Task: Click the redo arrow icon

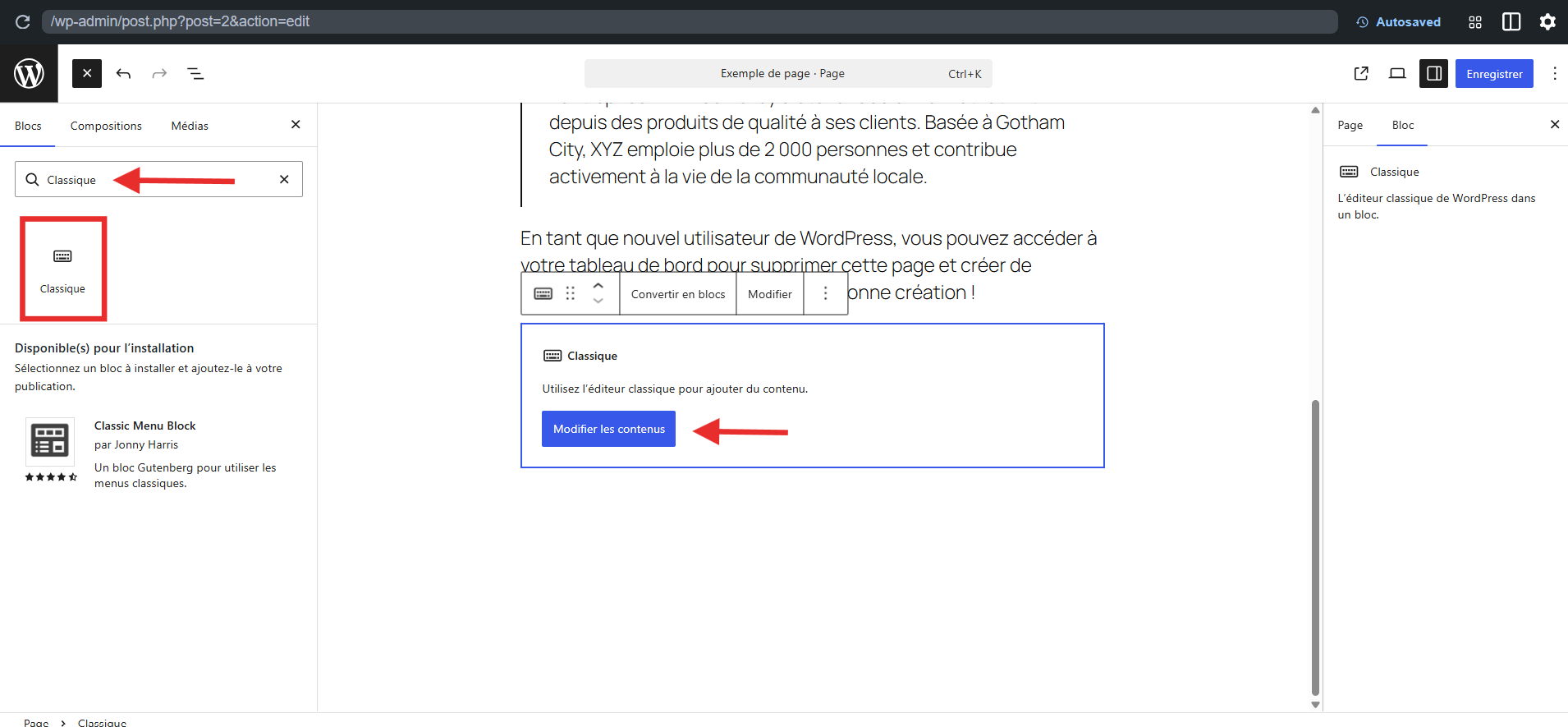Action: pos(159,74)
